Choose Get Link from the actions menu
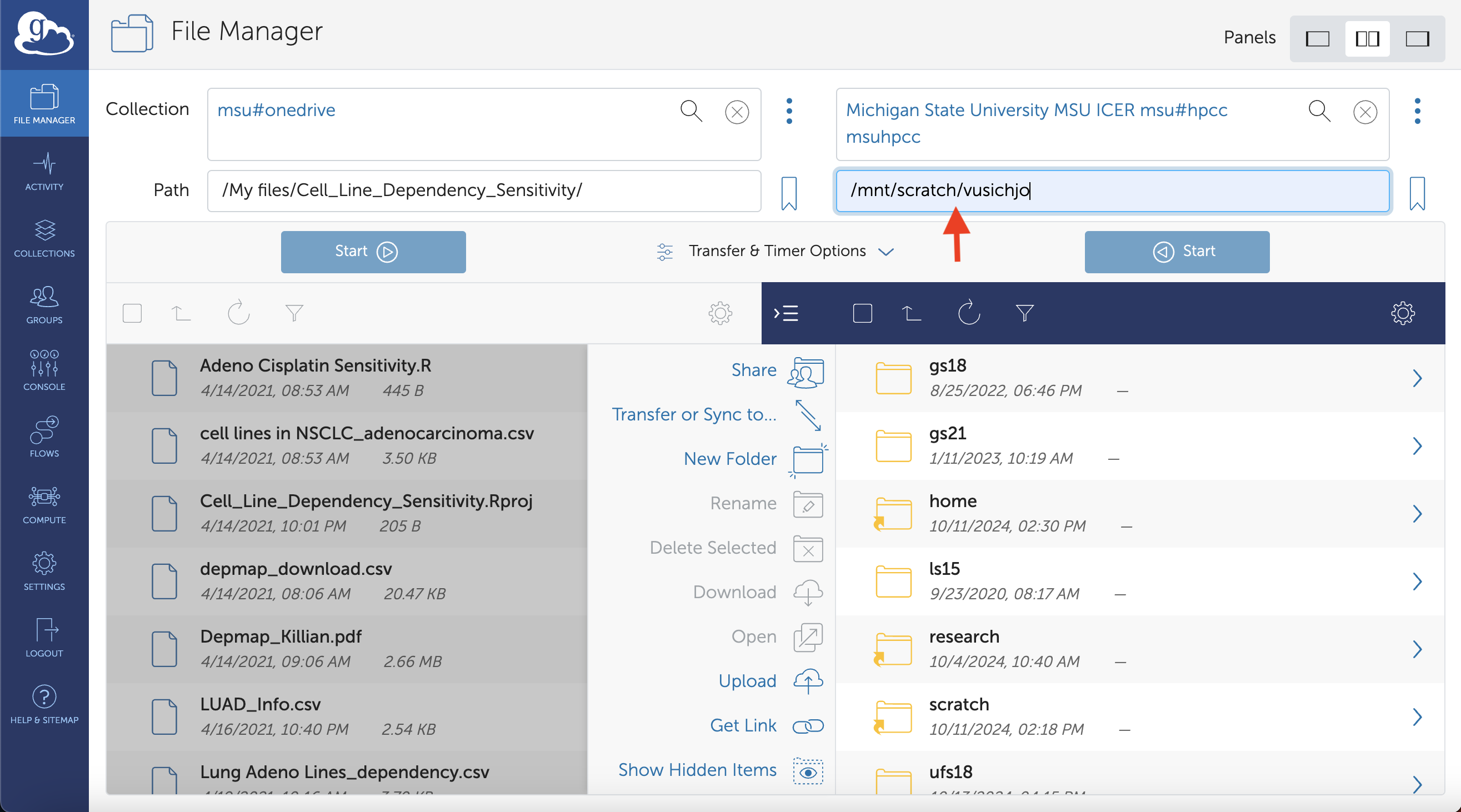The width and height of the screenshot is (1461, 812). coord(767,725)
